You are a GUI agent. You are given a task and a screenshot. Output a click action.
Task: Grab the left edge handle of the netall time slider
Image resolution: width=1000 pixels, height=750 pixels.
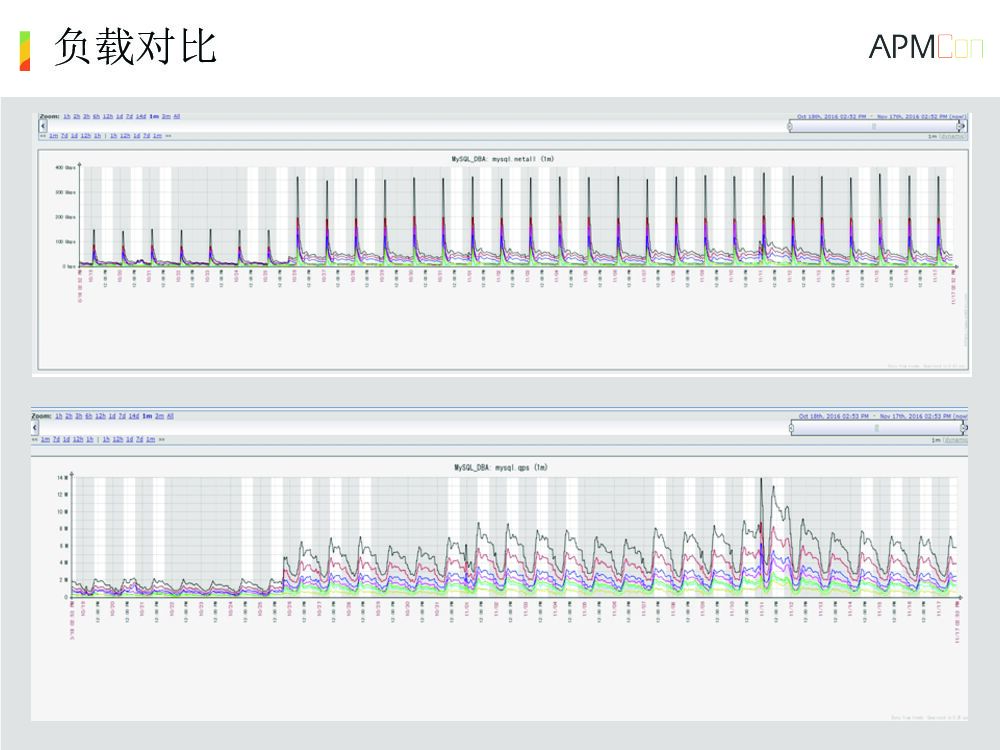coord(790,126)
